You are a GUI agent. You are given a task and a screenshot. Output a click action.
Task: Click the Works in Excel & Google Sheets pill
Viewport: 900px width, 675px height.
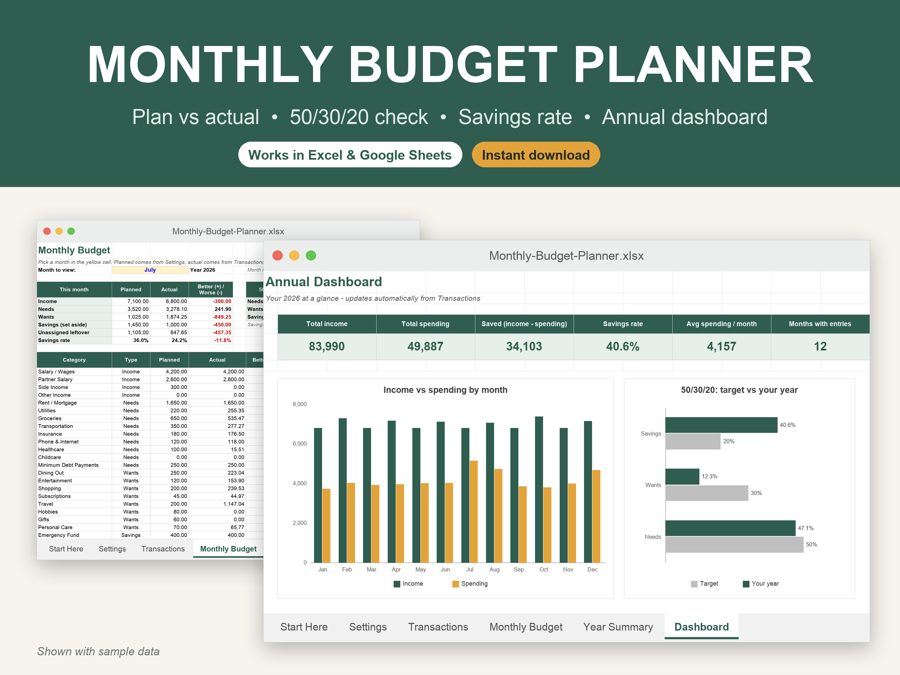pyautogui.click(x=350, y=155)
